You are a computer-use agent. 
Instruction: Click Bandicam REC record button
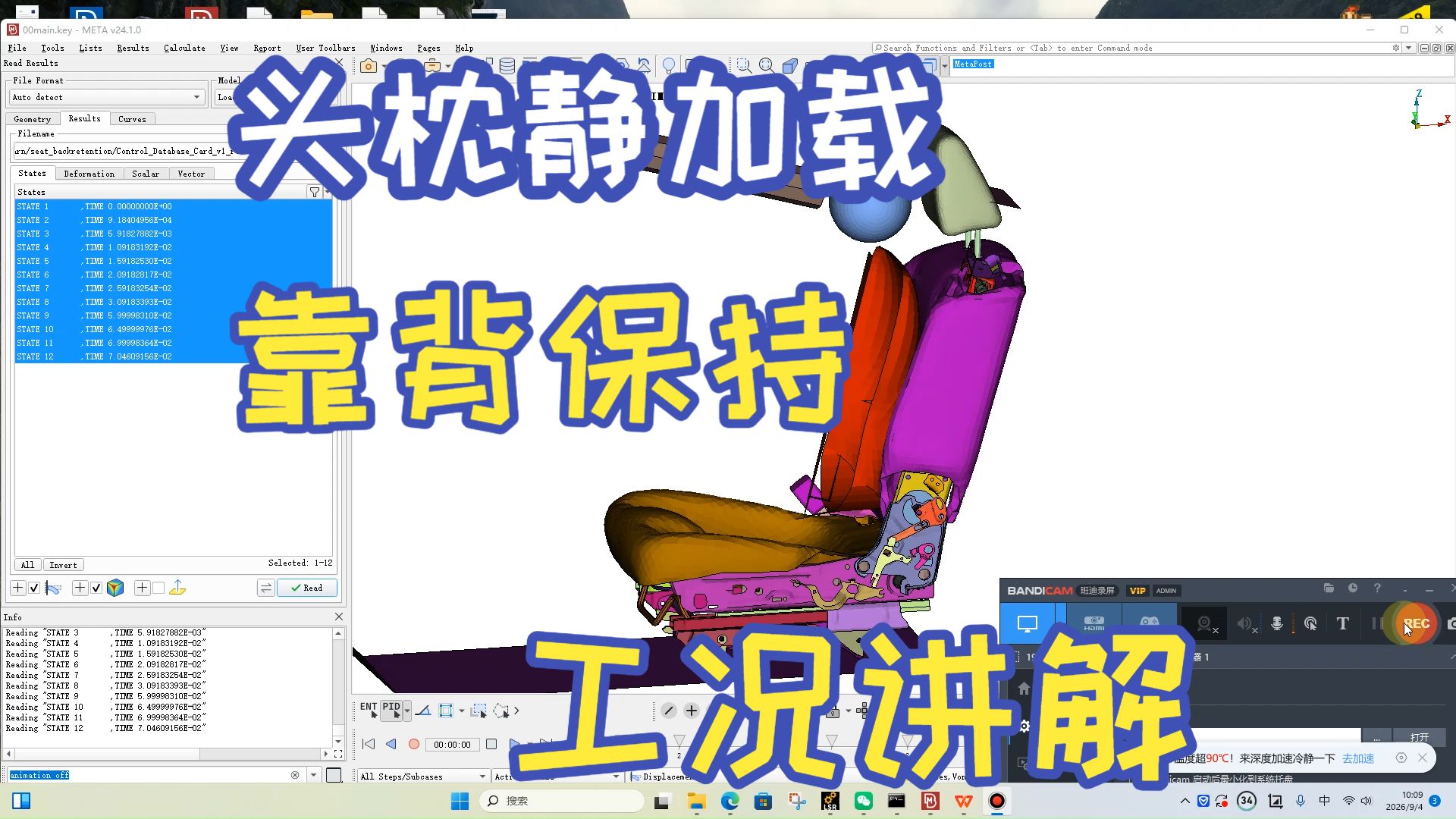1417,623
